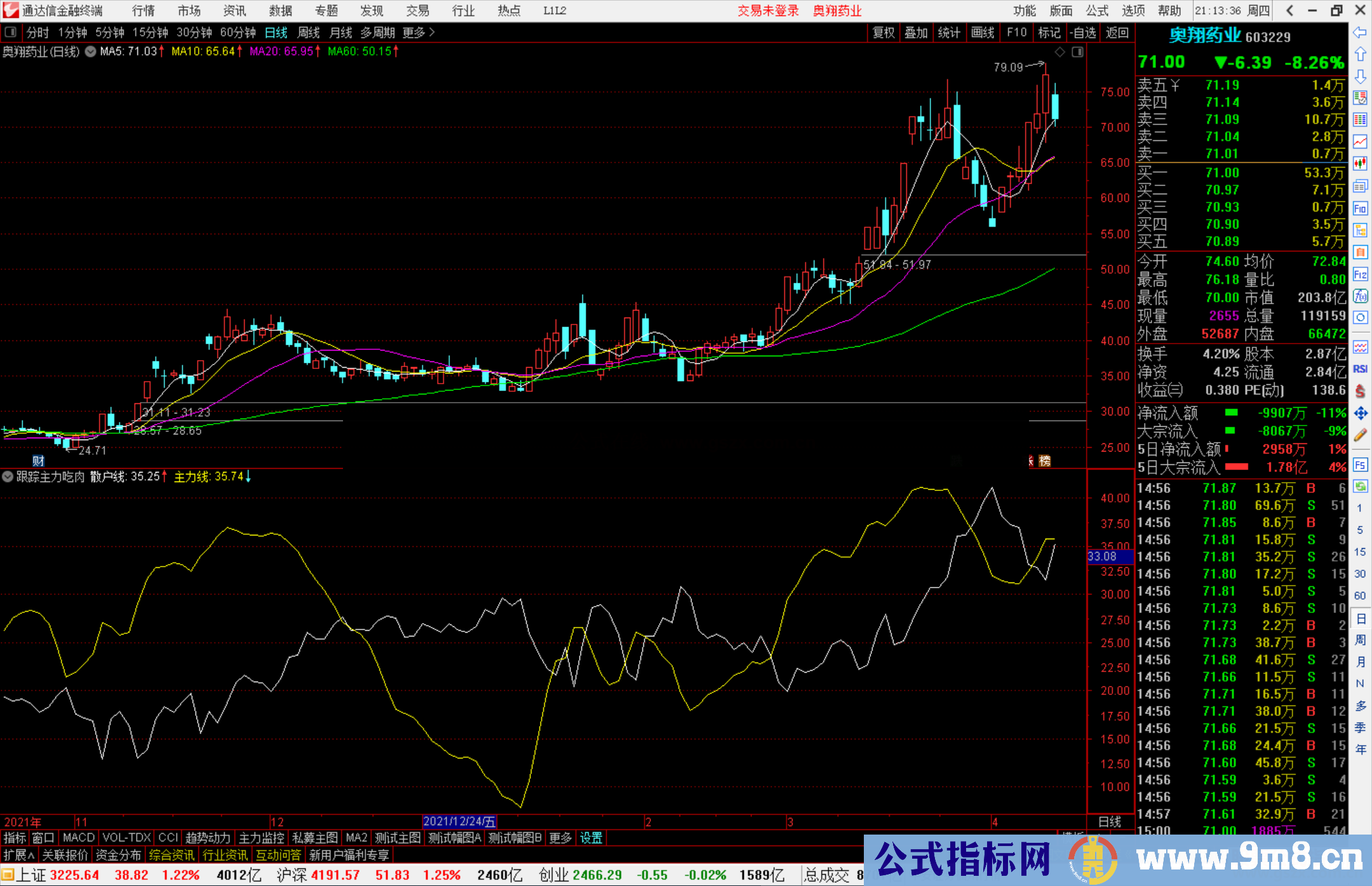This screenshot has width=1372, height=886.
Task: Click the candlestick chart icon in sidebar
Action: tap(1360, 163)
